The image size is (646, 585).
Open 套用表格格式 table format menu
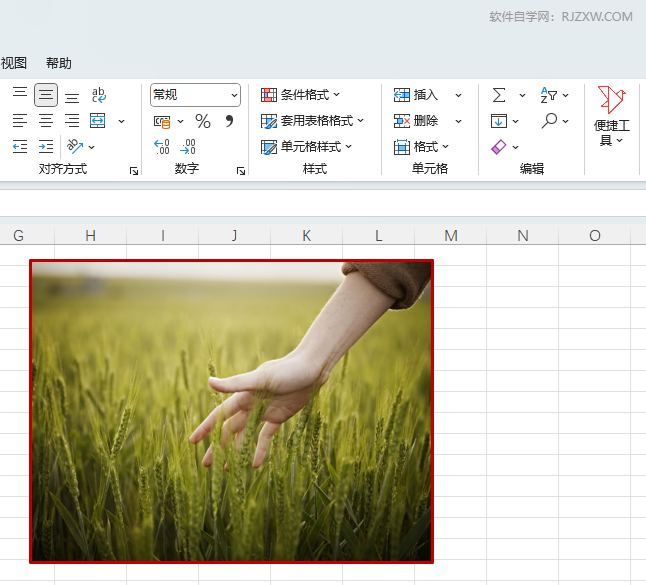pyautogui.click(x=312, y=121)
